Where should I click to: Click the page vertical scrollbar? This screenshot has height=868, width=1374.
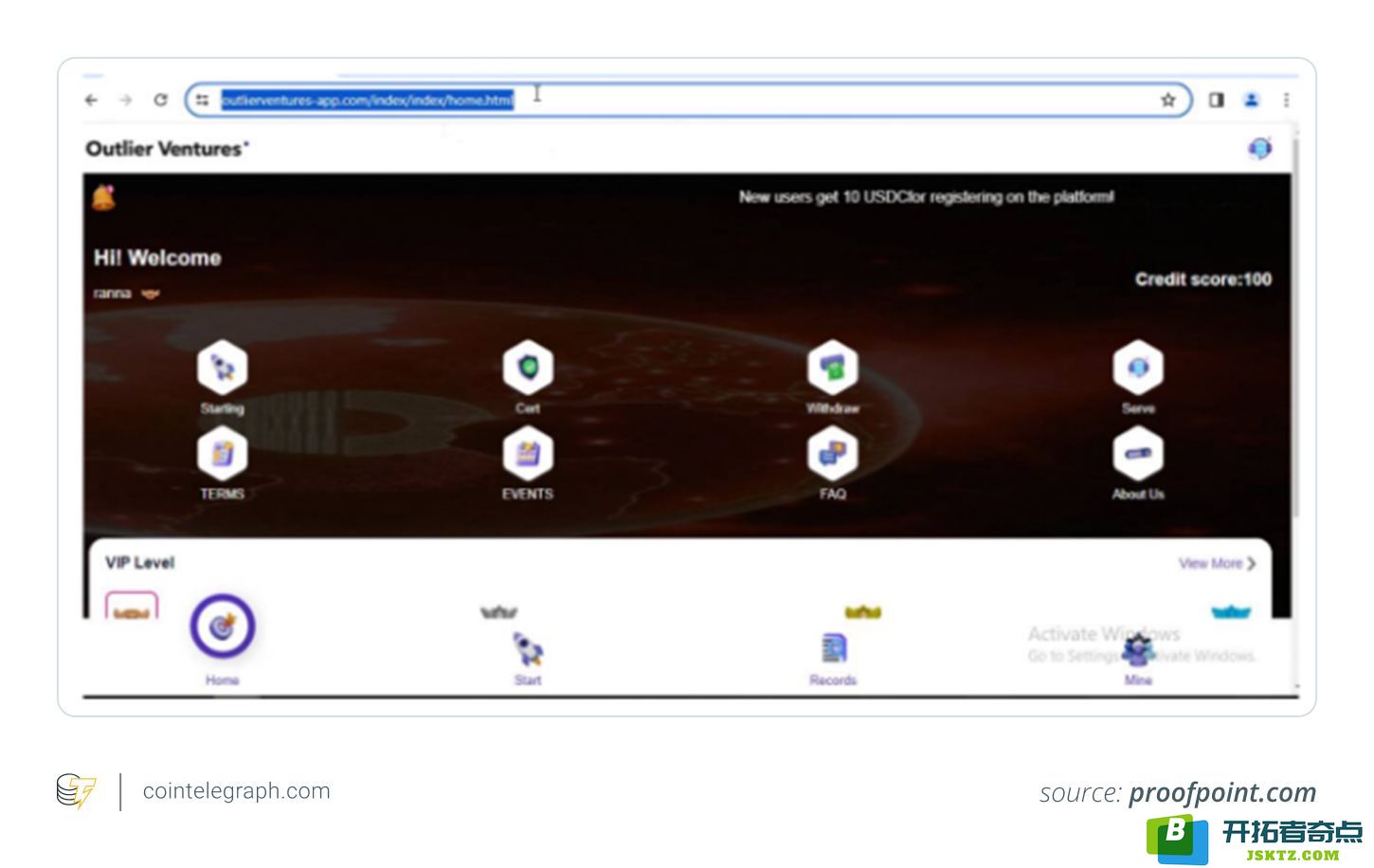click(1295, 327)
